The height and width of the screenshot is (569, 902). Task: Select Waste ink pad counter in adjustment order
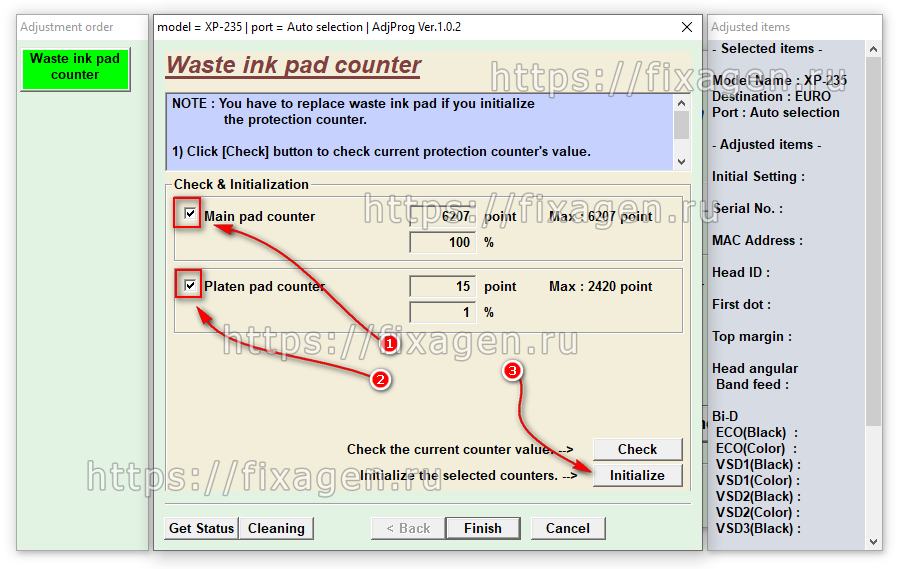[x=75, y=67]
